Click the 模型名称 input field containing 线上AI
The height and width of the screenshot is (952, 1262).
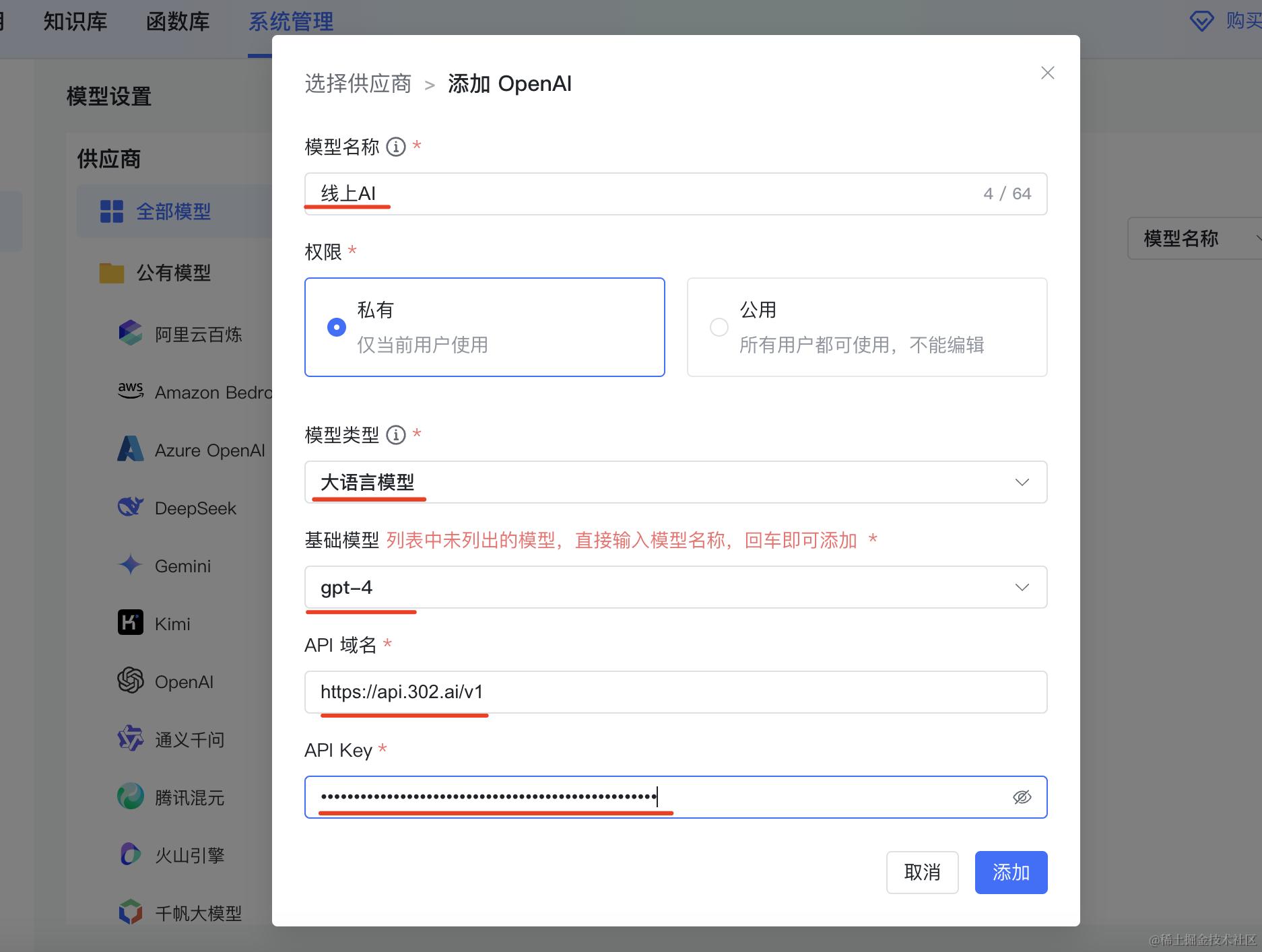pyautogui.click(x=675, y=194)
